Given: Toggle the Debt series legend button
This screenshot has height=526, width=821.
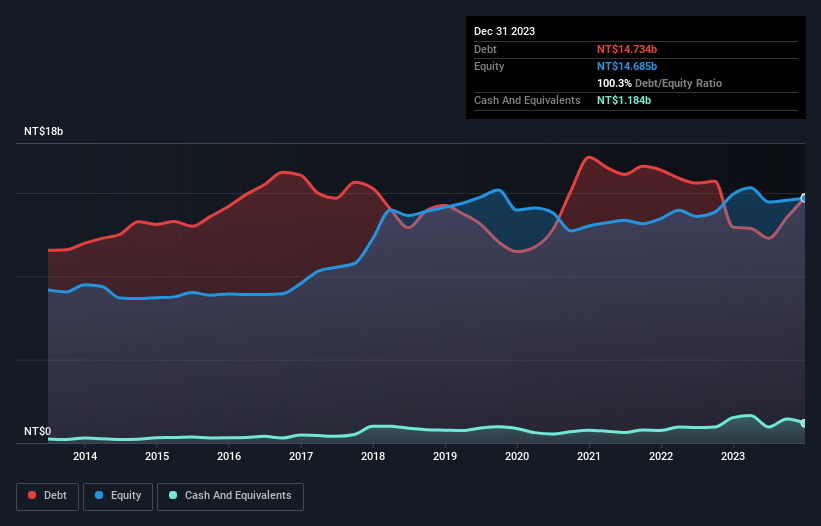Looking at the screenshot, I should pyautogui.click(x=48, y=496).
